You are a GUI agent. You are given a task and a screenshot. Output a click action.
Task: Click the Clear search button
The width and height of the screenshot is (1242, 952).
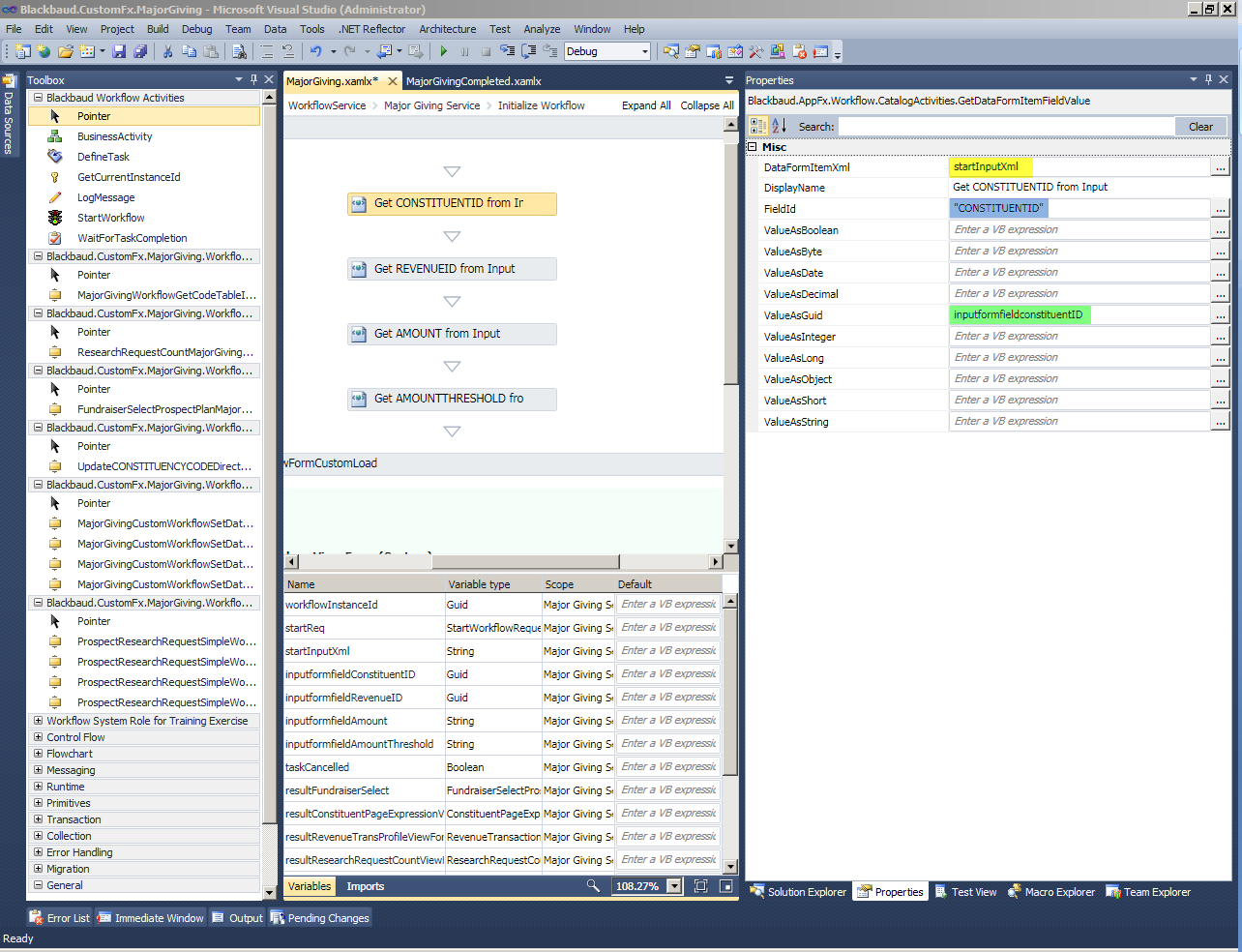coord(1200,127)
